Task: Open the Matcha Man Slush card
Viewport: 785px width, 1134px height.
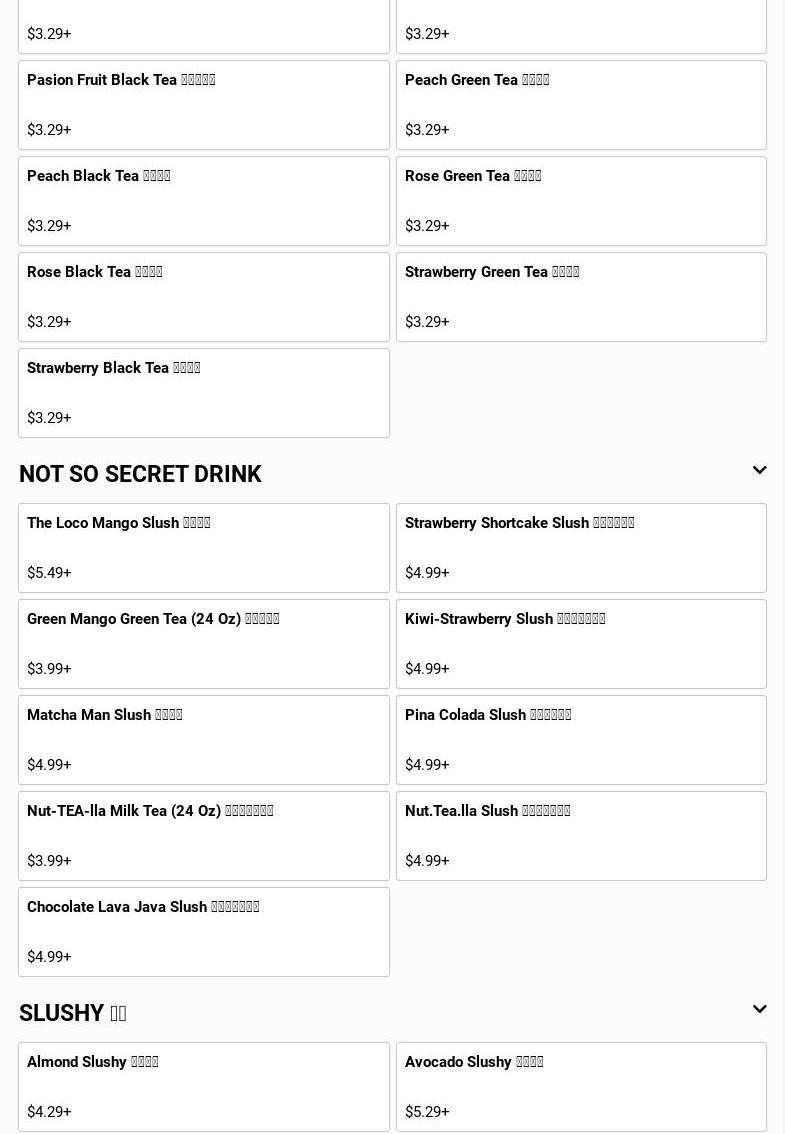Action: [204, 740]
